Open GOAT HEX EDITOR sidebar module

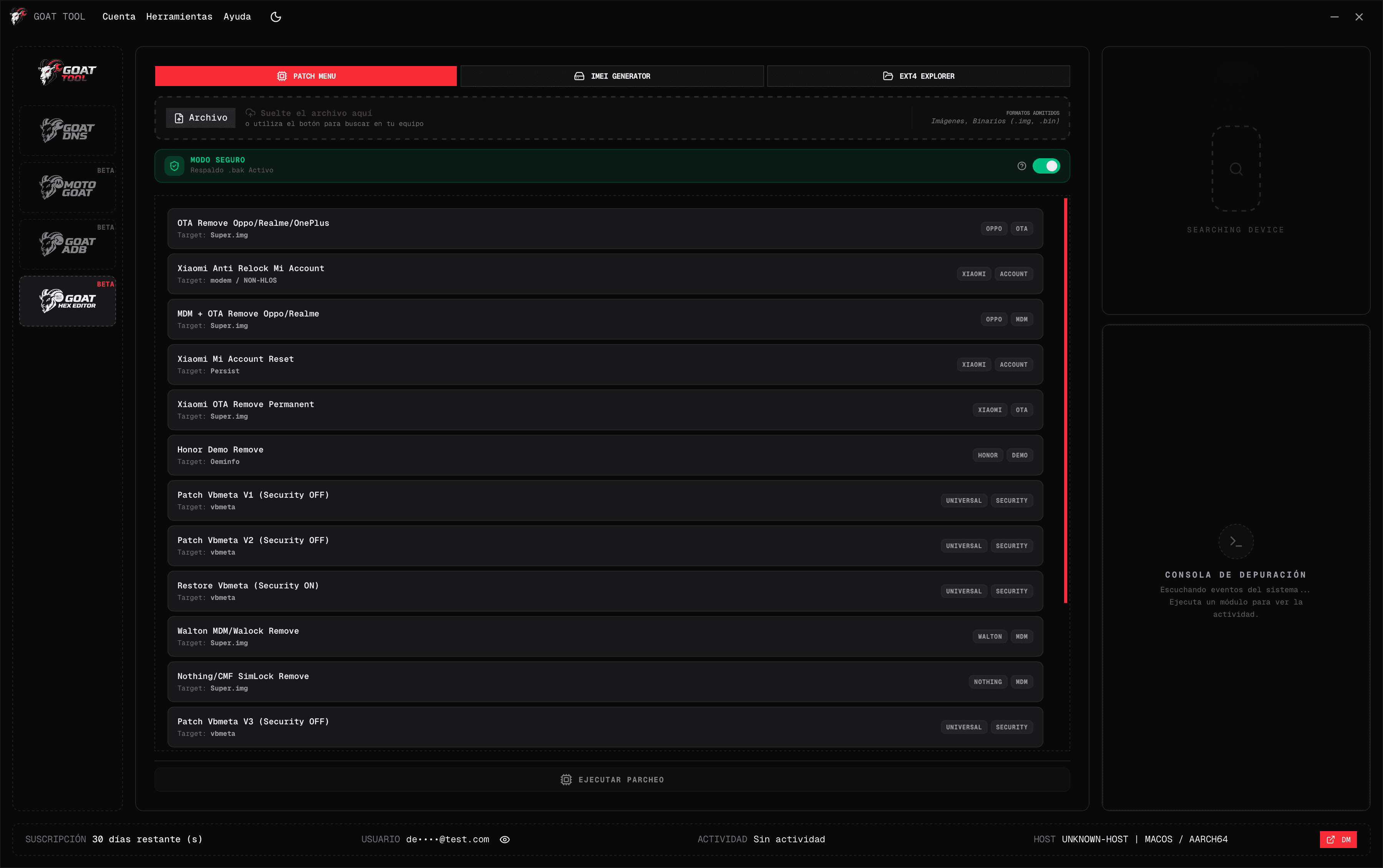pyautogui.click(x=68, y=301)
